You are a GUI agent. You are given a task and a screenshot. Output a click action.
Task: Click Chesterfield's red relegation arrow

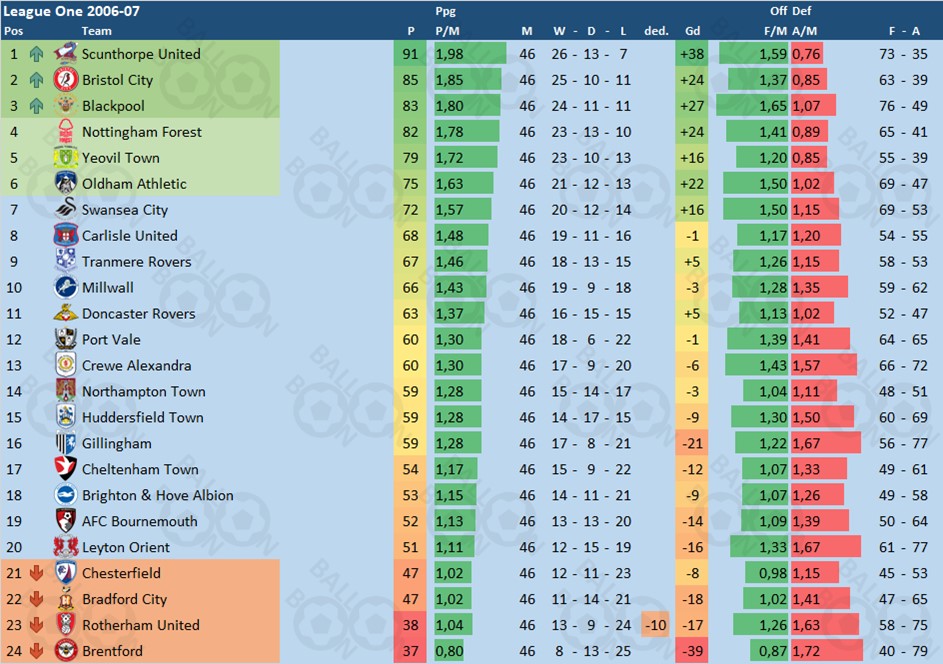(x=37, y=573)
